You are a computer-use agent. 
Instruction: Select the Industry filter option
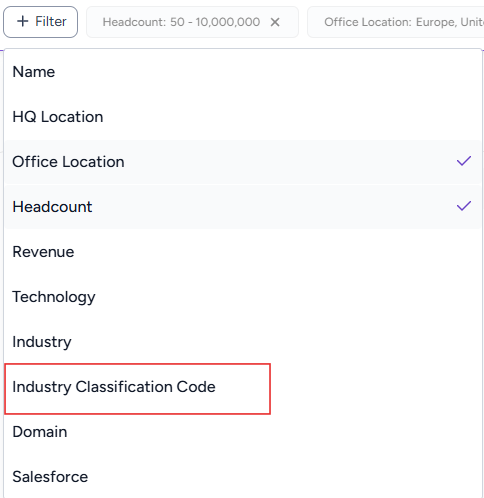click(243, 342)
